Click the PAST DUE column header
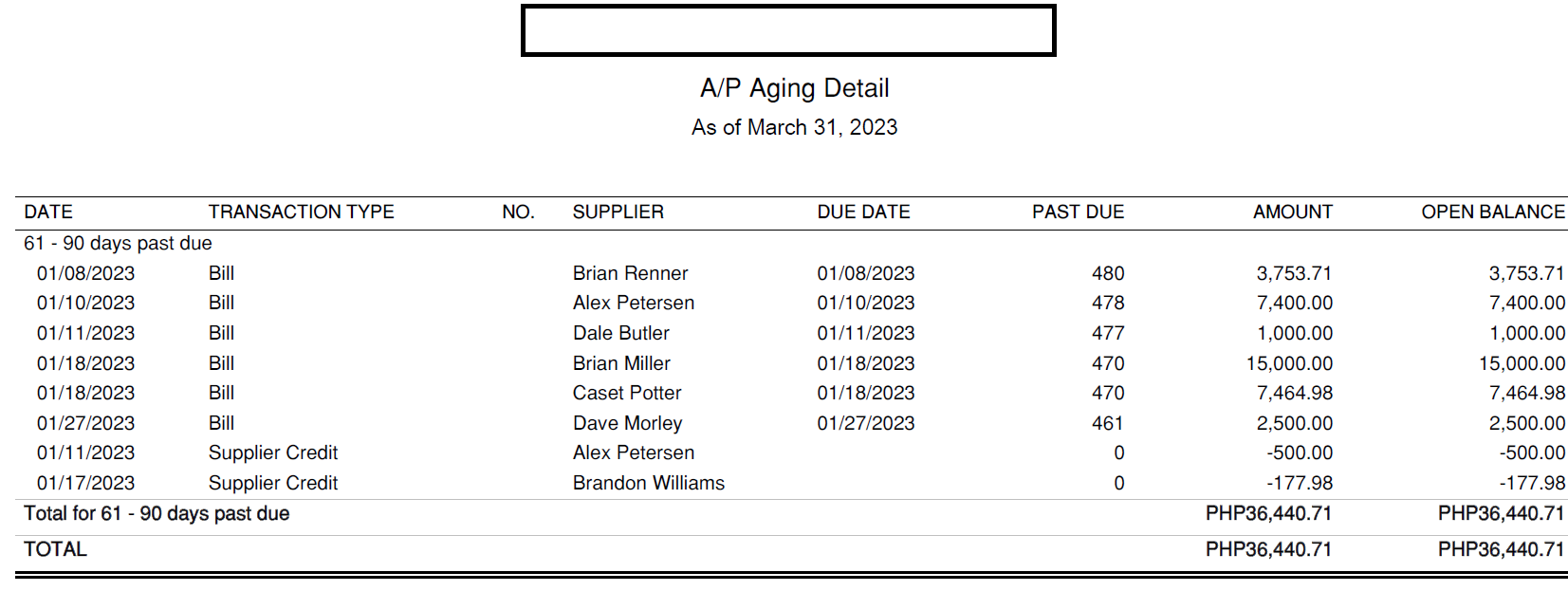 (1078, 212)
